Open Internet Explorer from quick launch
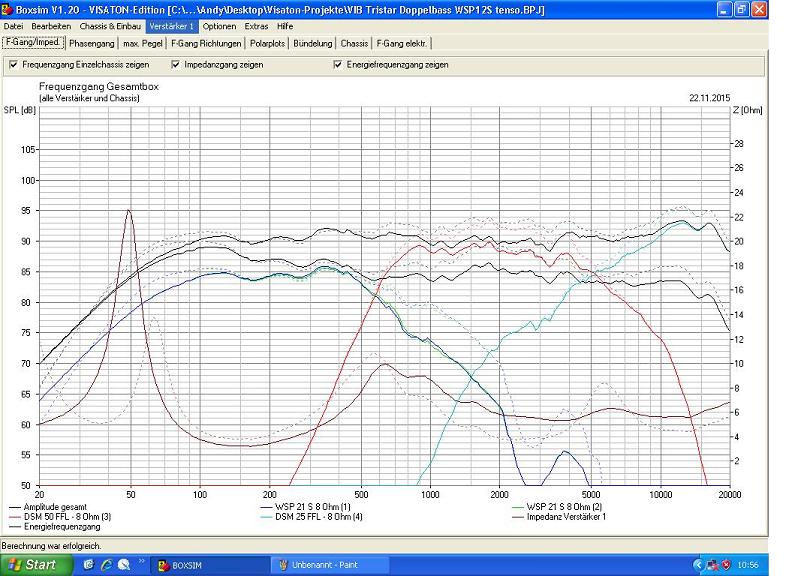The image size is (798, 576). (104, 565)
